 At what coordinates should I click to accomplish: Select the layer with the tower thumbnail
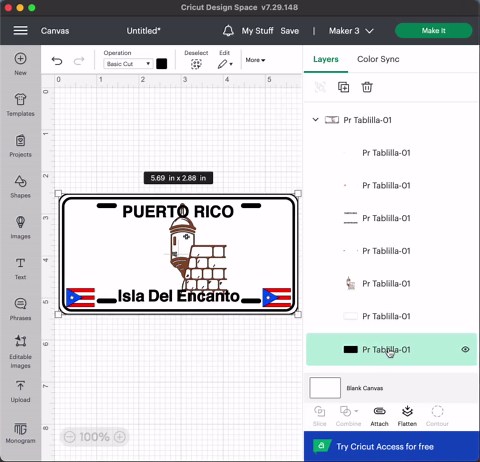point(392,284)
